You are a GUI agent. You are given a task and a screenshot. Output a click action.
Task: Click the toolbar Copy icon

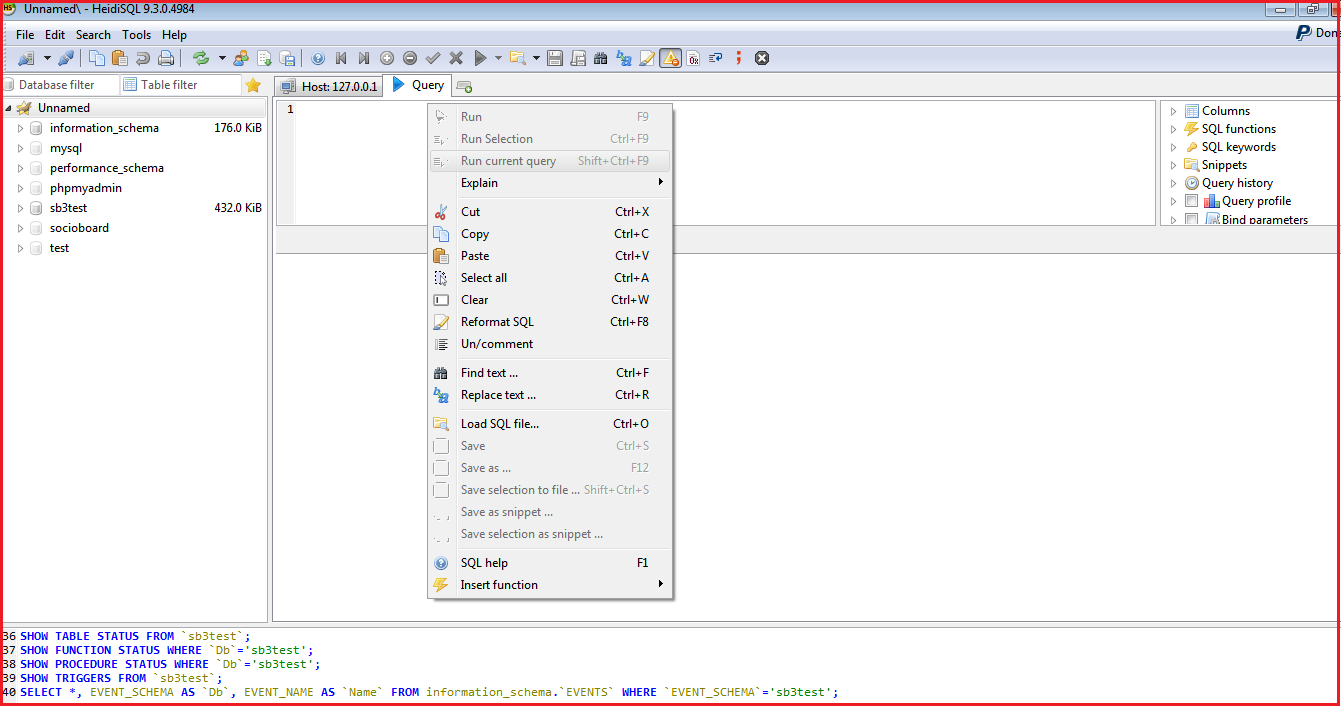coord(97,58)
